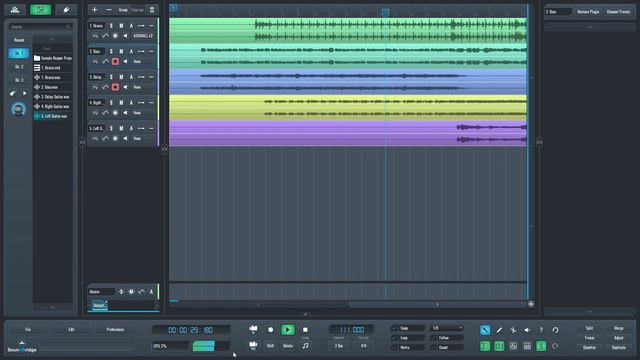640x360 pixels.
Task: Toggle the Loop checkbox
Action: (394, 338)
